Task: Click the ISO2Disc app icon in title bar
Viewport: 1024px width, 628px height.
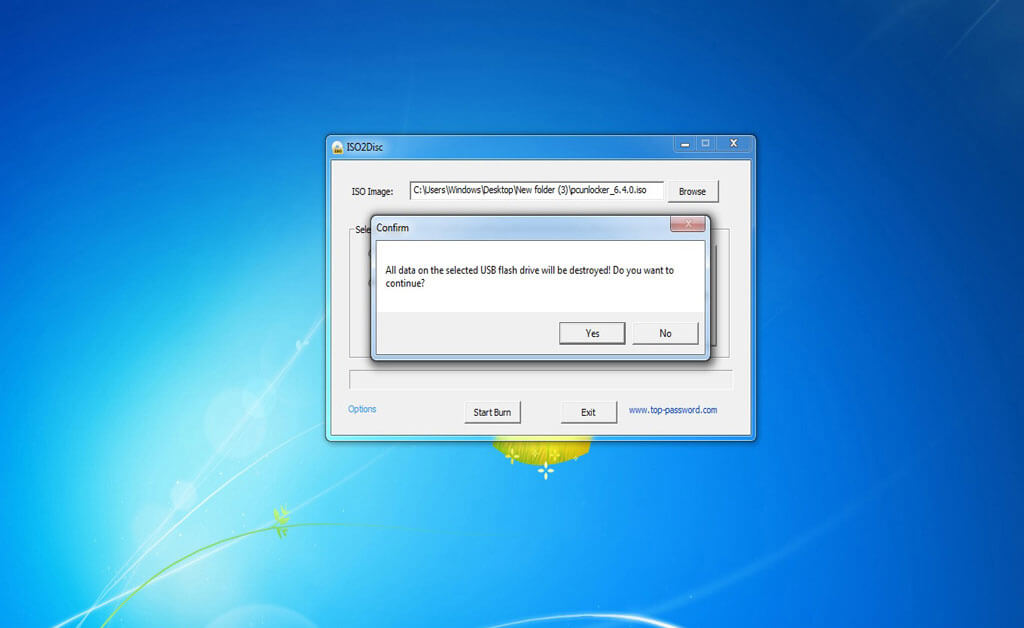Action: [x=338, y=147]
